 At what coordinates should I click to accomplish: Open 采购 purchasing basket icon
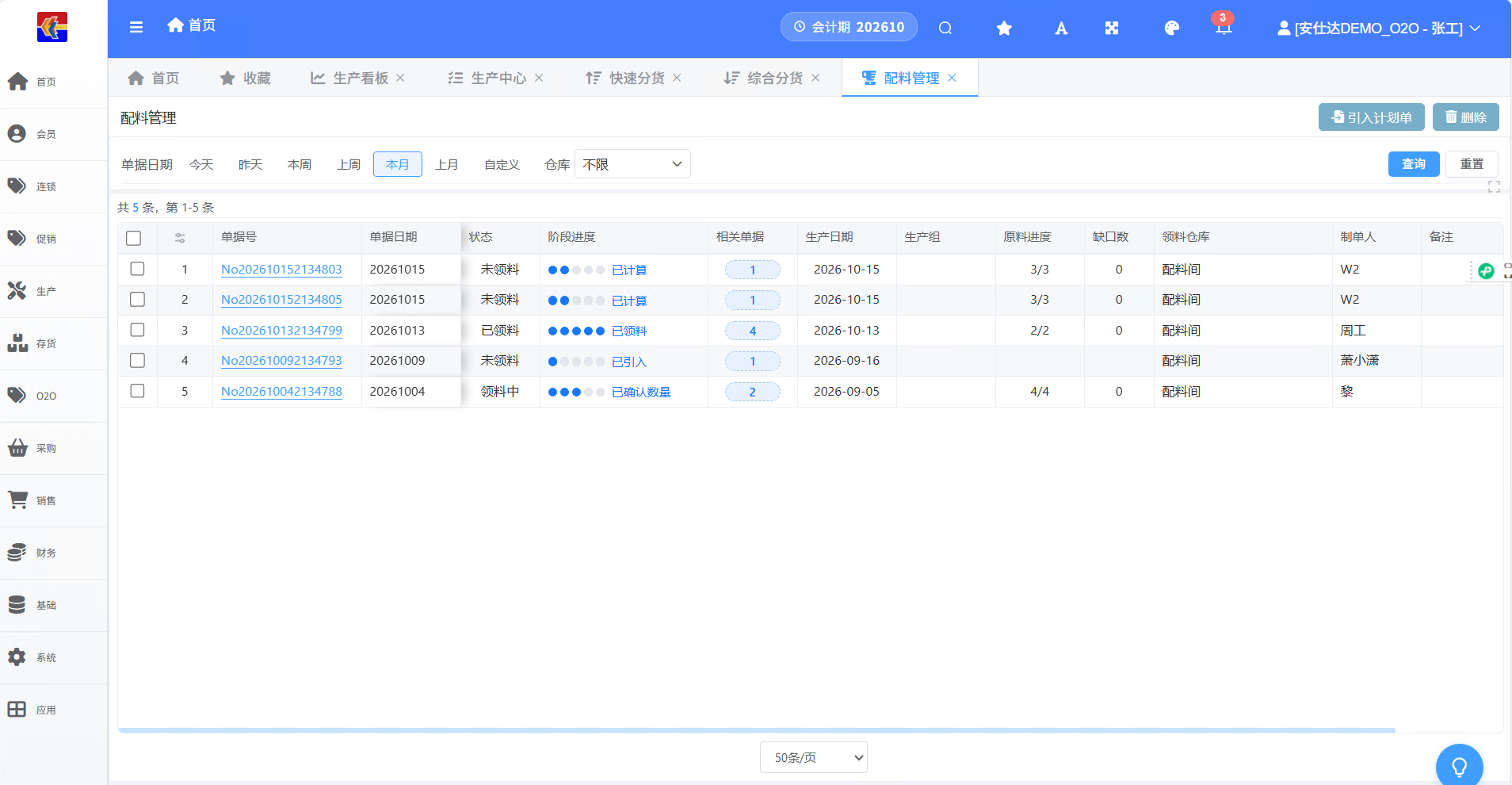(x=17, y=448)
